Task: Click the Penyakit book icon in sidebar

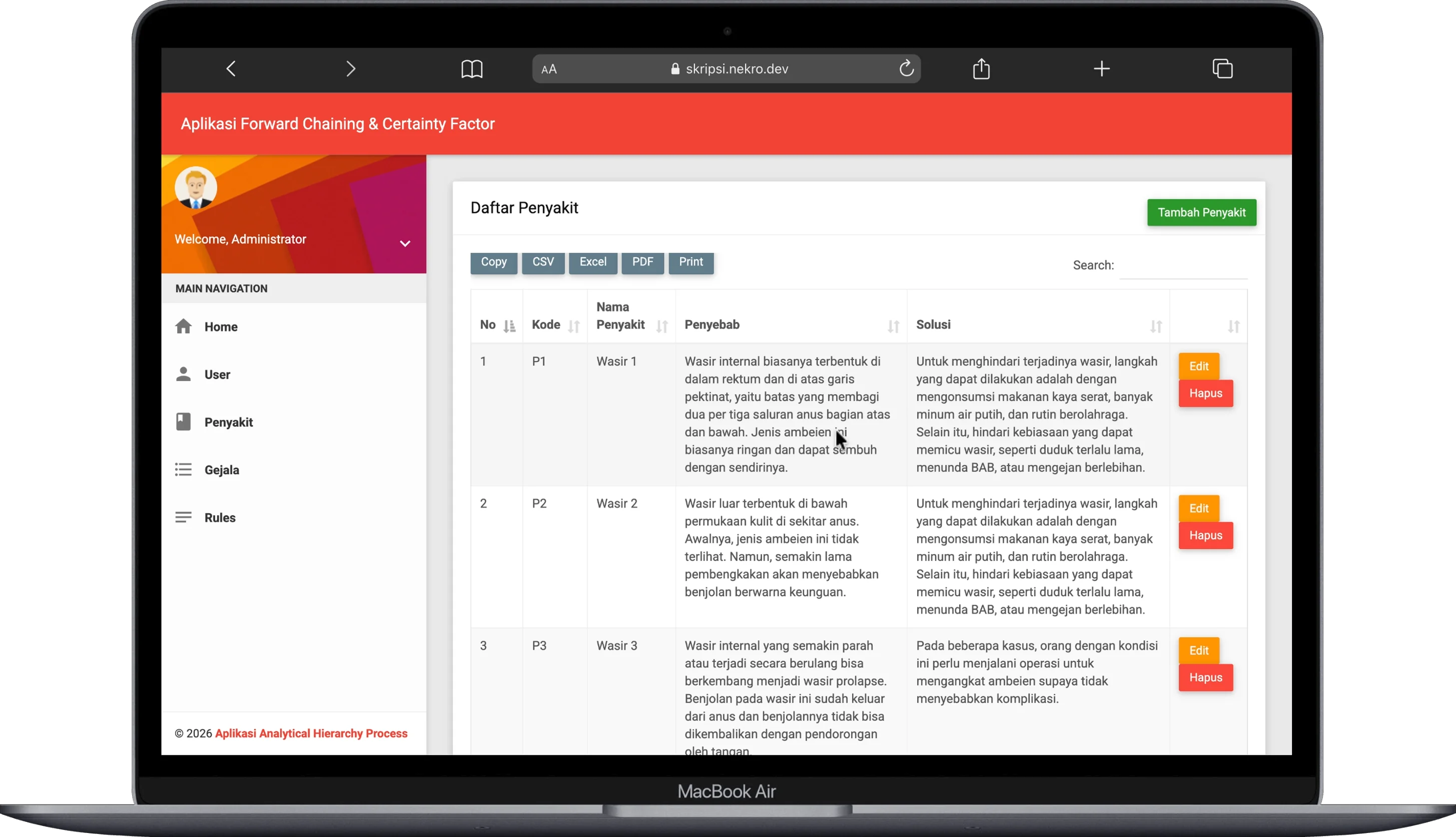Action: (x=183, y=422)
